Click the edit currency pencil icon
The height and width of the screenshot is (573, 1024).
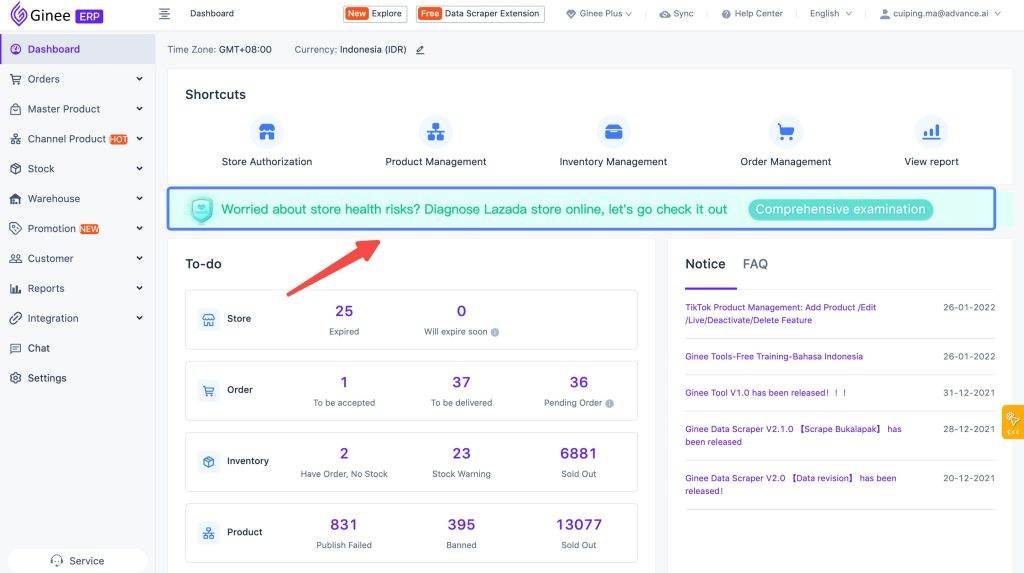pos(420,50)
